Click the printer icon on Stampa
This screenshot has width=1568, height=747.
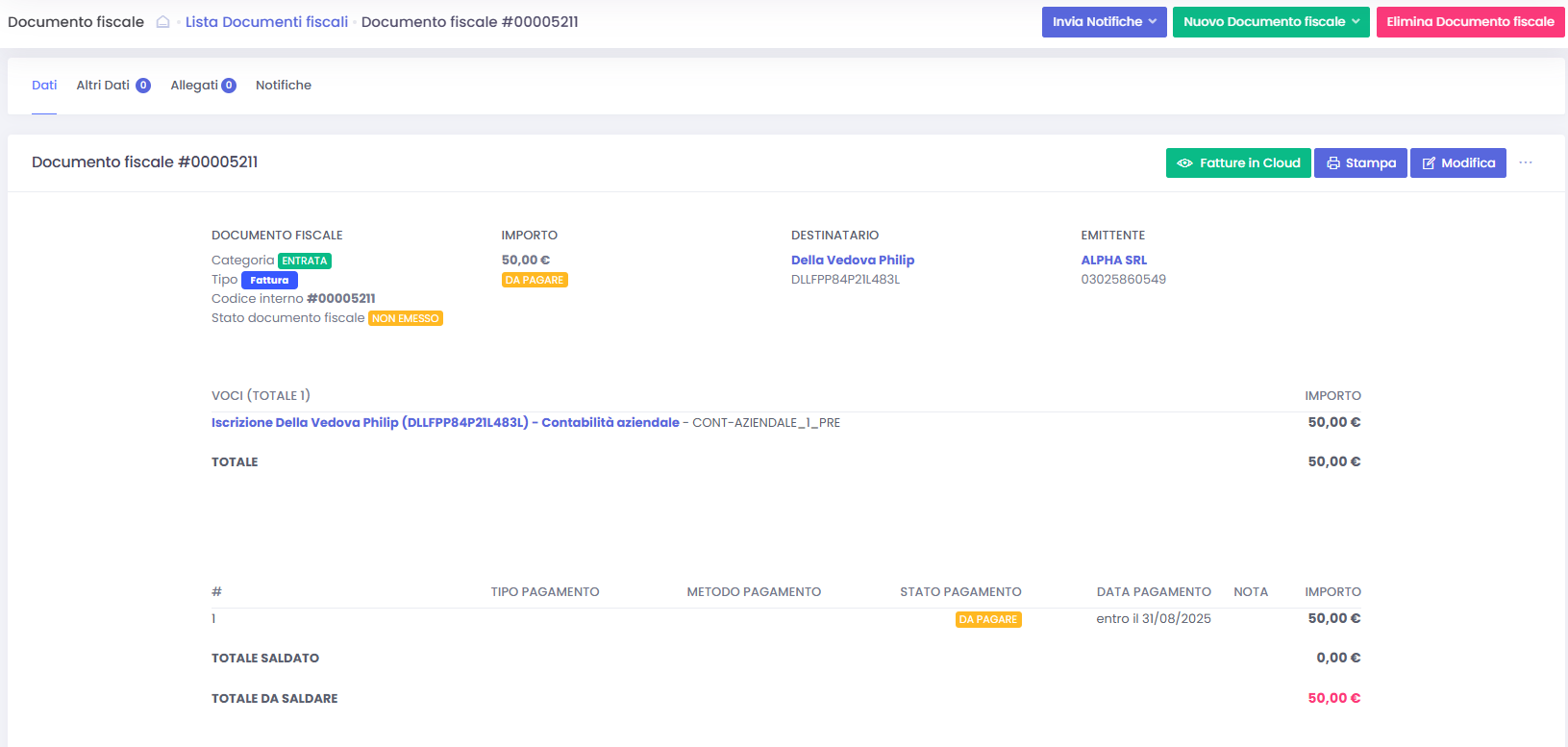pyautogui.click(x=1332, y=163)
